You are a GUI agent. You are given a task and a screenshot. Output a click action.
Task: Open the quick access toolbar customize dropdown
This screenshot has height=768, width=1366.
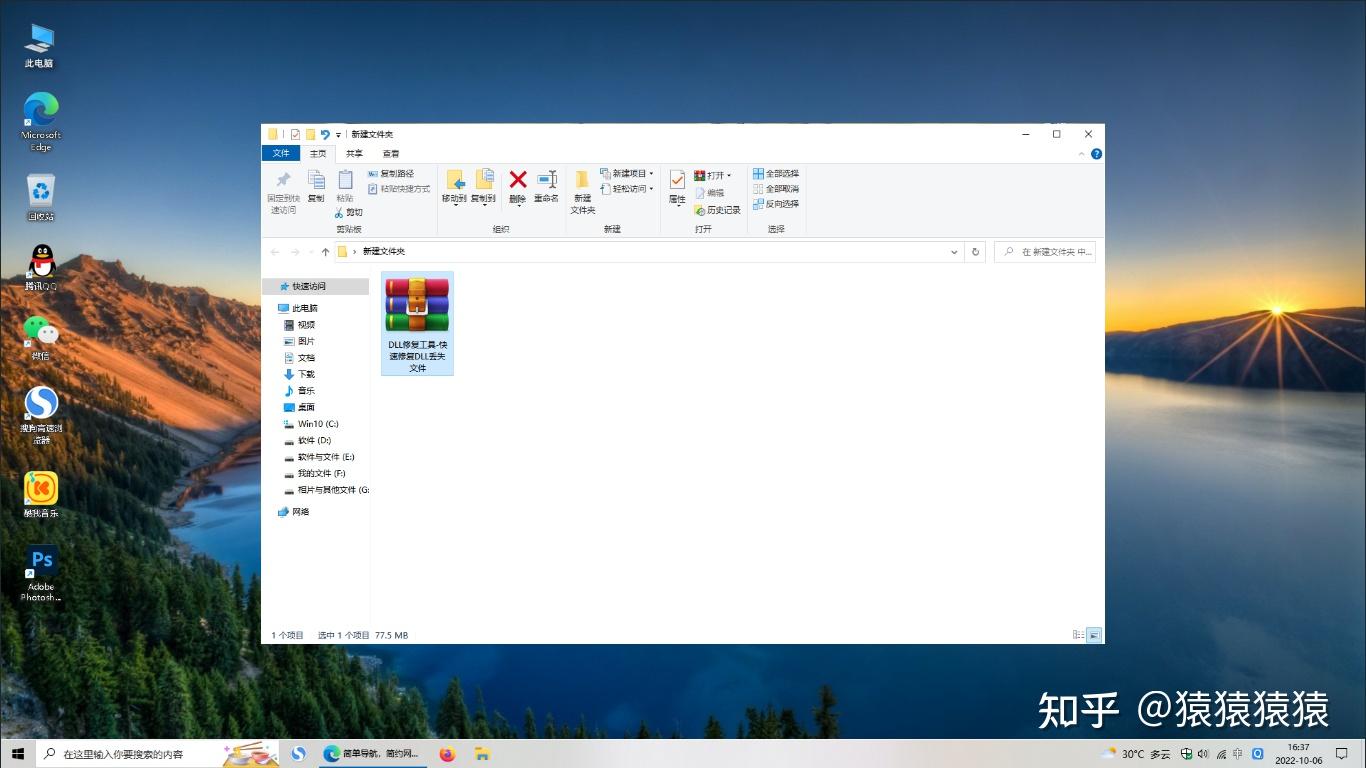(x=339, y=134)
